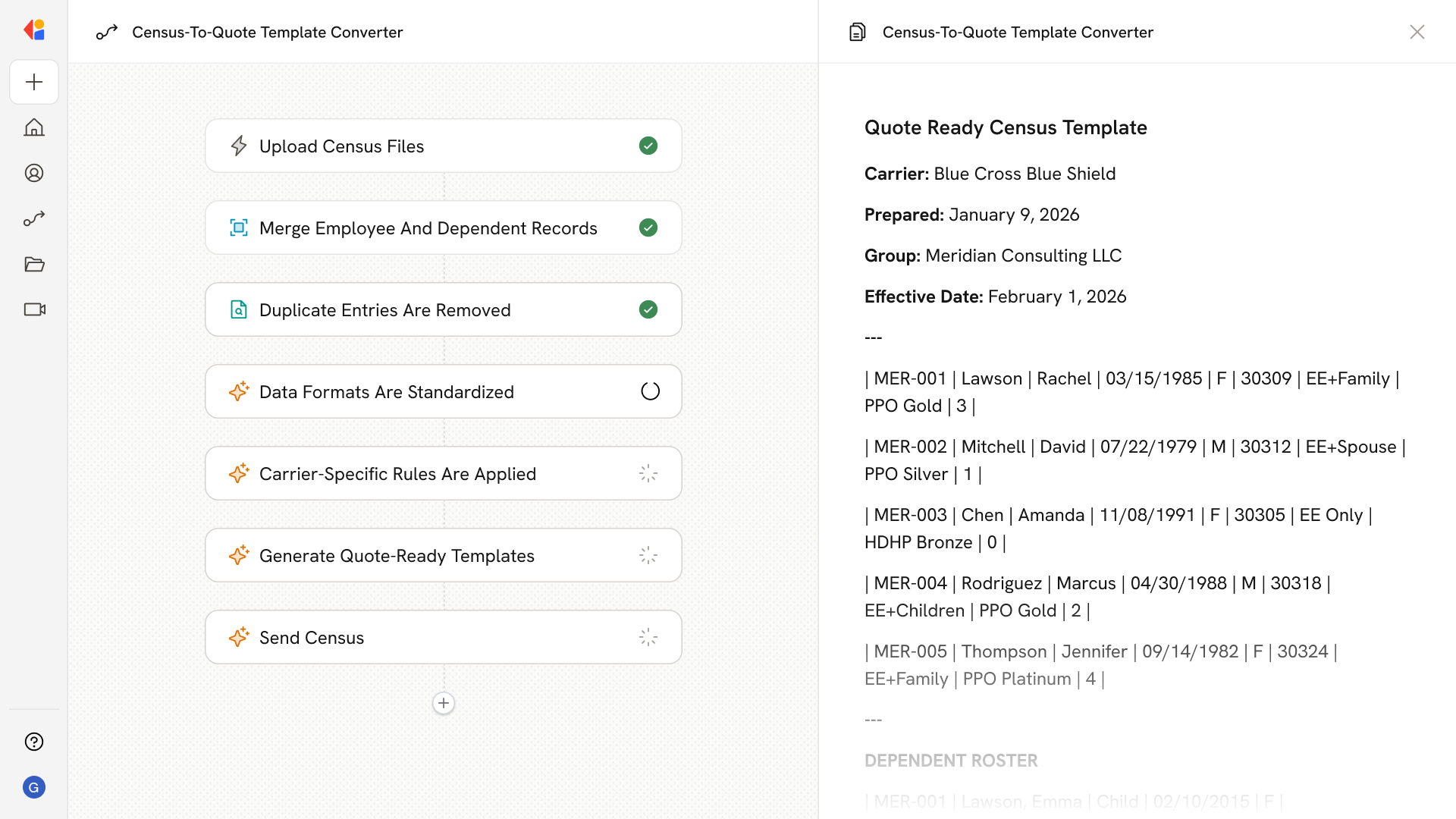
Task: Add a step with the plus button below Send Census
Action: click(443, 703)
